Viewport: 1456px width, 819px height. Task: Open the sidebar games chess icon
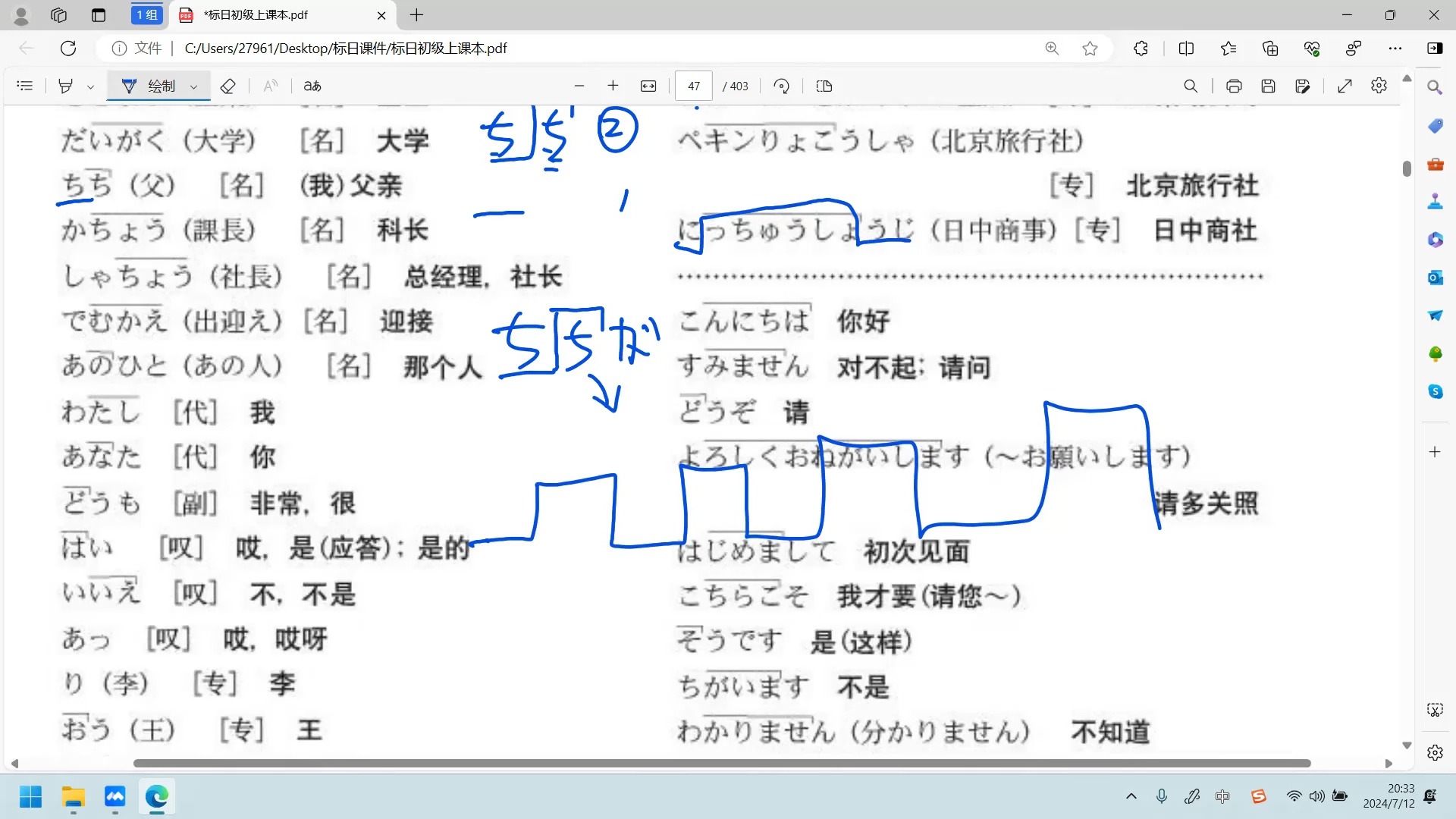coord(1435,202)
